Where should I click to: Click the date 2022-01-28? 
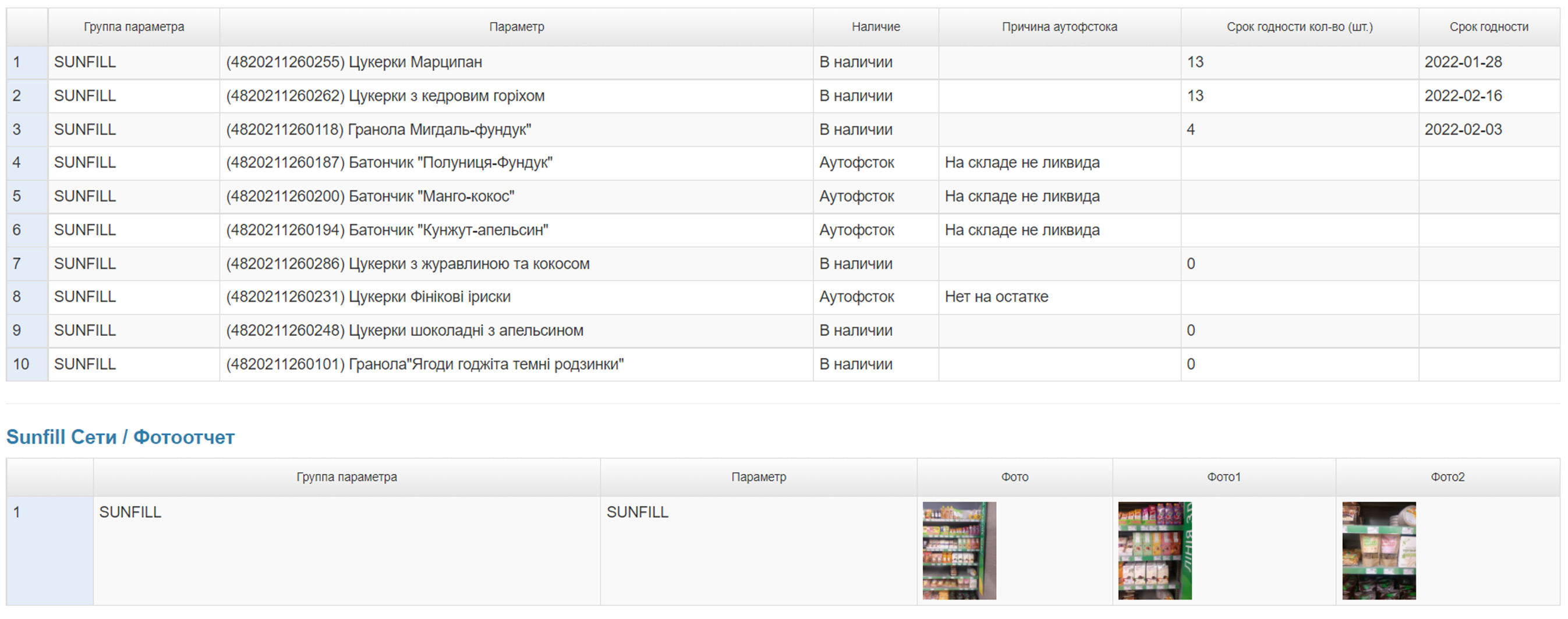1463,62
